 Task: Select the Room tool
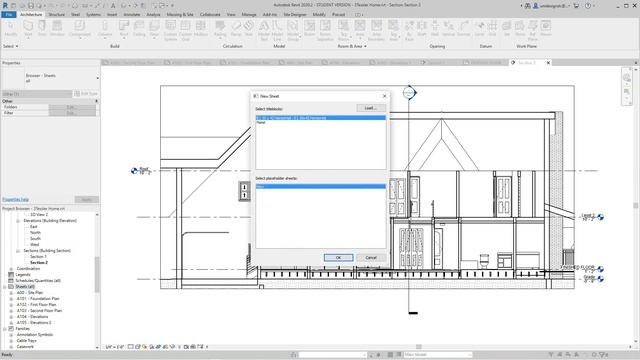pyautogui.click(x=310, y=29)
